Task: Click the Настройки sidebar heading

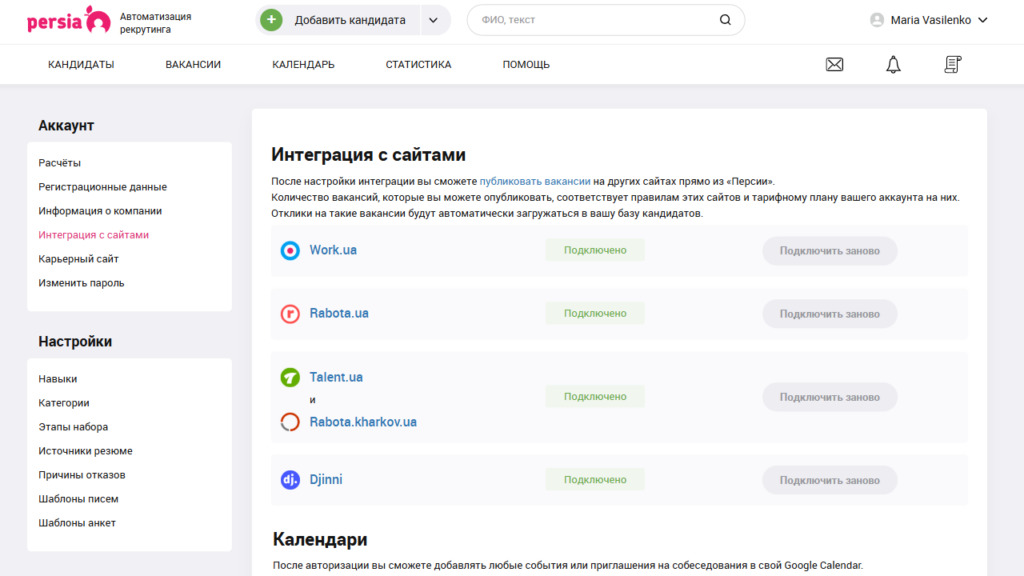Action: (75, 342)
